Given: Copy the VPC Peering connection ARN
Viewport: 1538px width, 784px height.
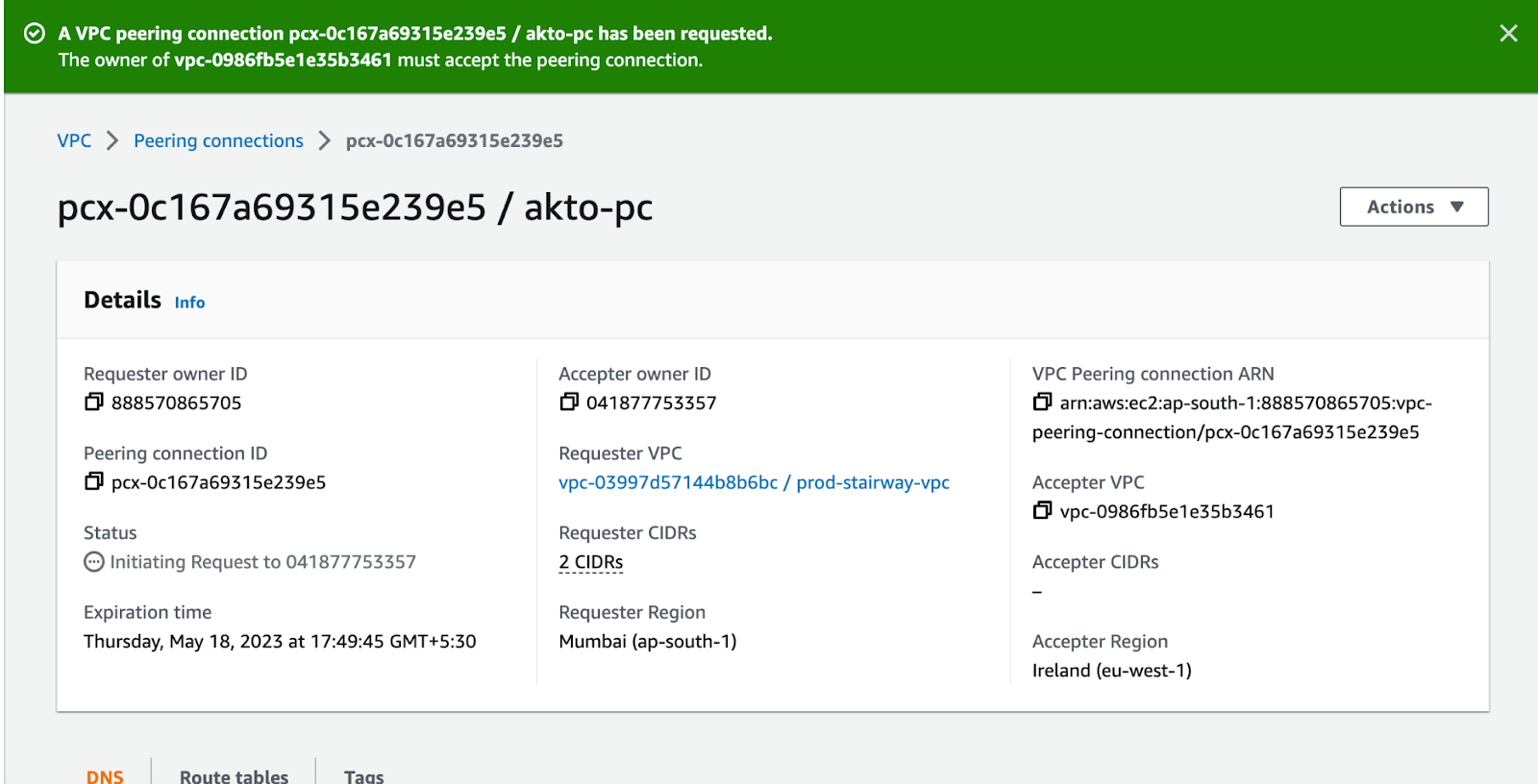Looking at the screenshot, I should [x=1042, y=402].
